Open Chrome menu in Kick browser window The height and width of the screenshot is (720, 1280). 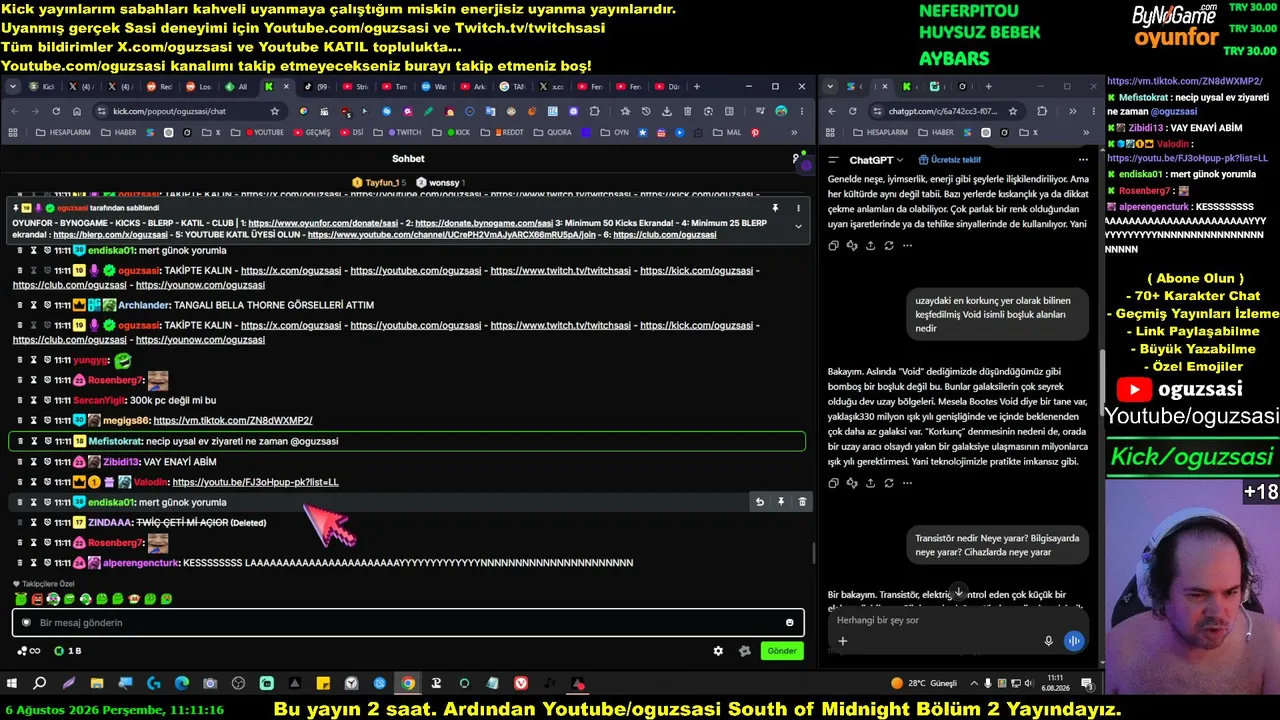803,111
